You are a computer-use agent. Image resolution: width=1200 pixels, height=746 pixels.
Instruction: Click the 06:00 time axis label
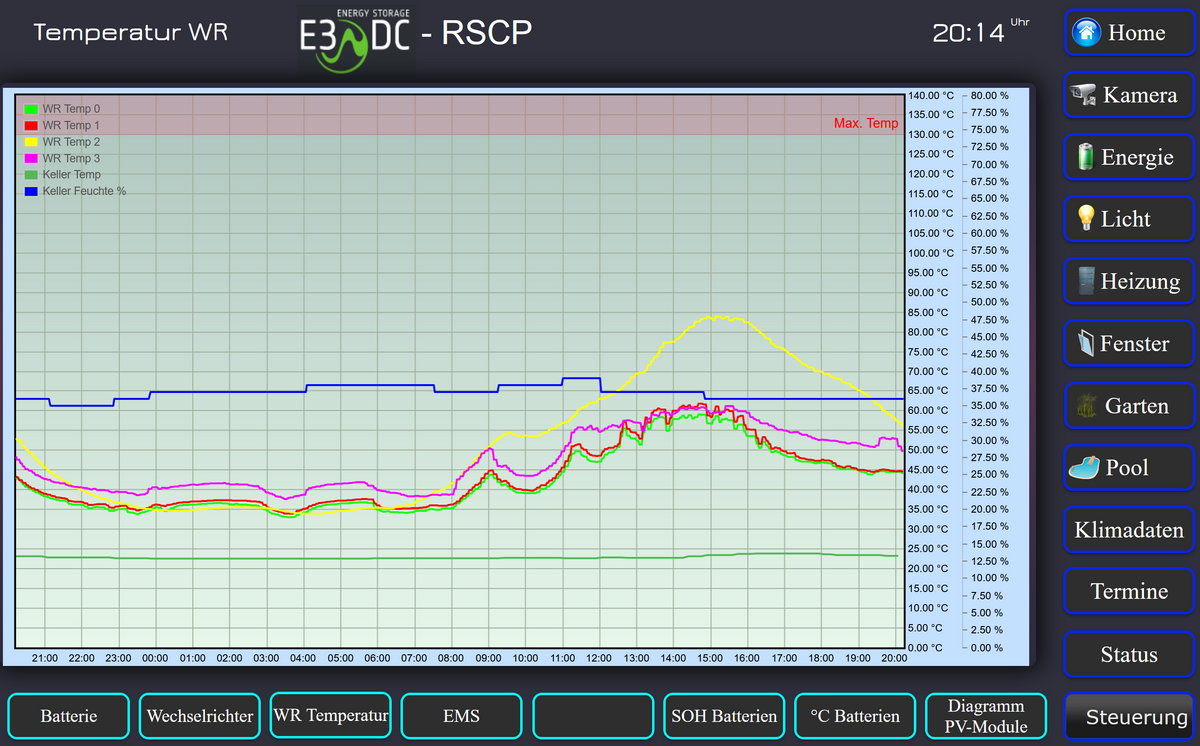[x=377, y=659]
